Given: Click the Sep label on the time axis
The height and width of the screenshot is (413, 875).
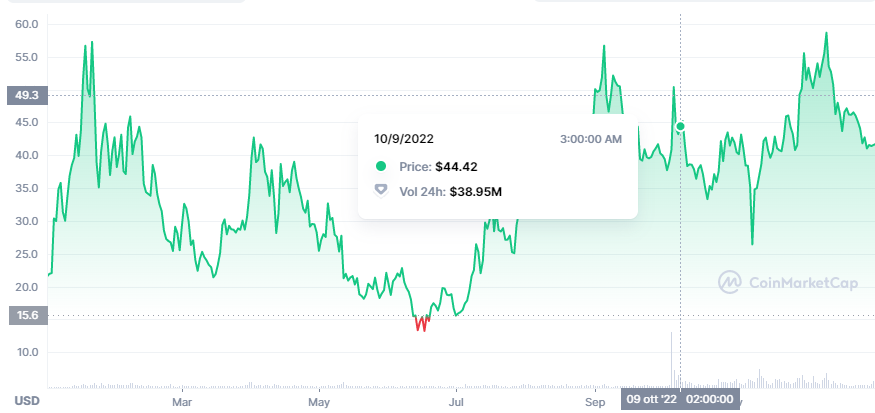Looking at the screenshot, I should point(595,402).
